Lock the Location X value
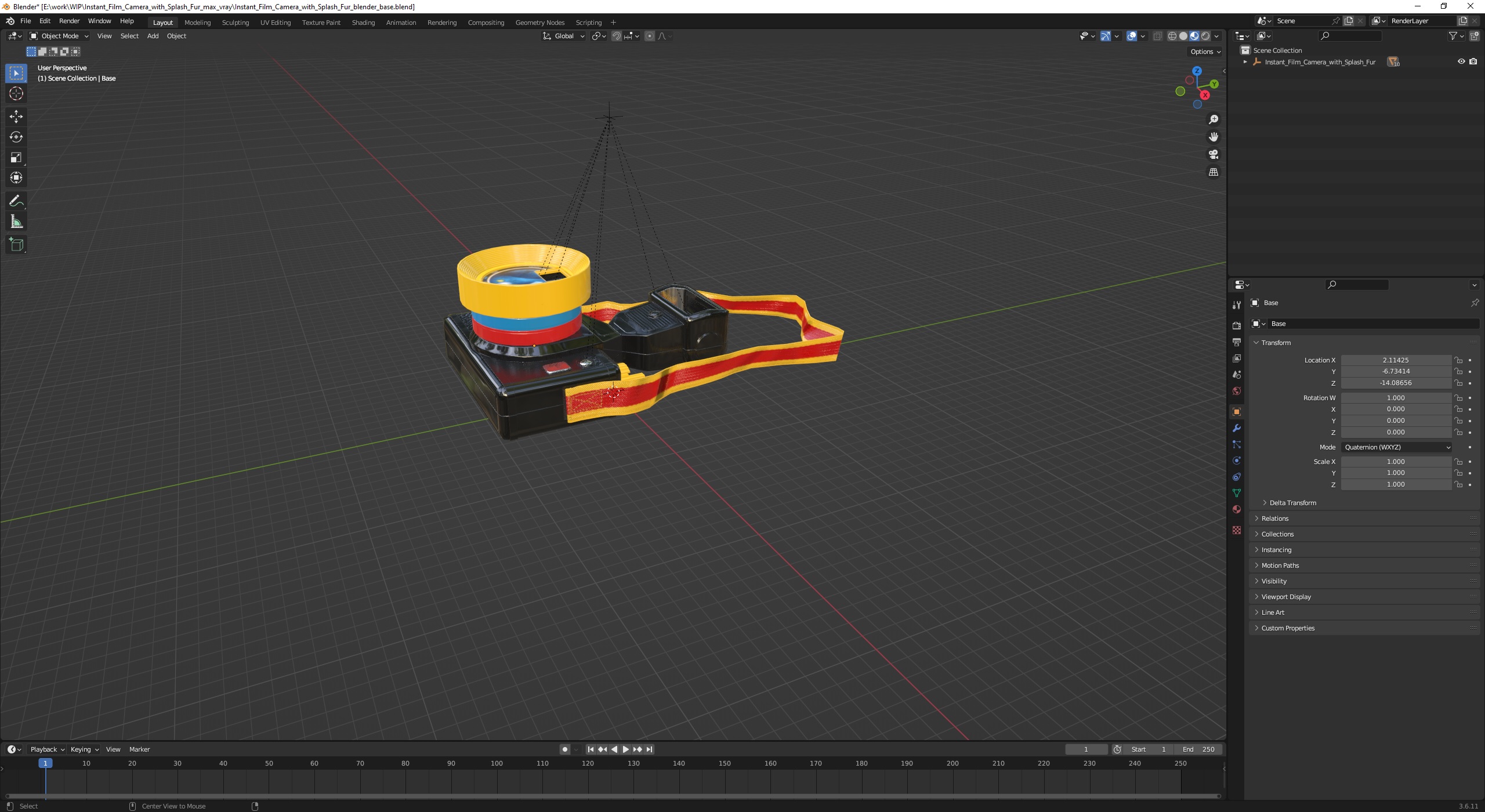The height and width of the screenshot is (812, 1485). point(1458,360)
